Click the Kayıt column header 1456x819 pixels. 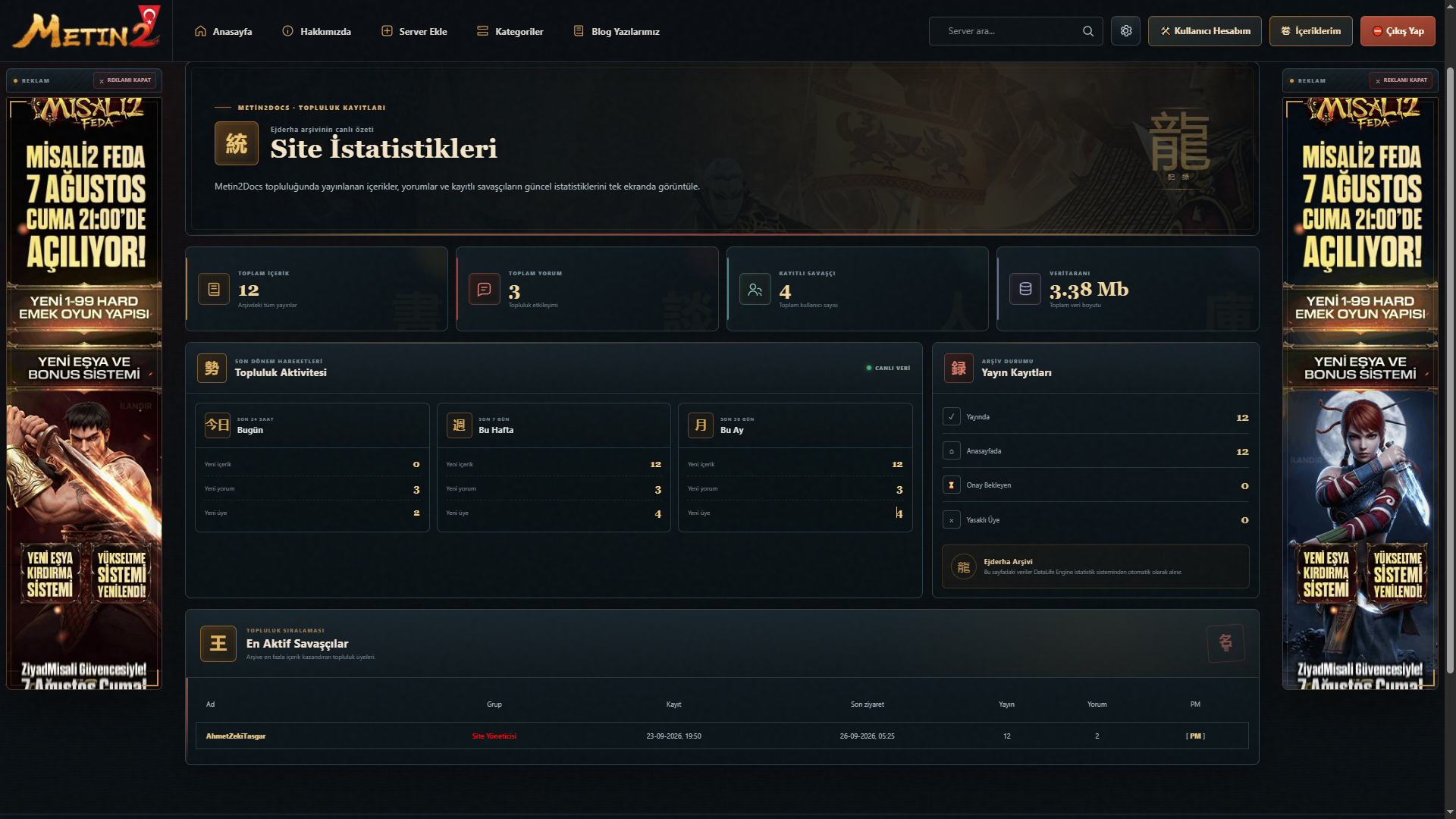[x=673, y=704]
